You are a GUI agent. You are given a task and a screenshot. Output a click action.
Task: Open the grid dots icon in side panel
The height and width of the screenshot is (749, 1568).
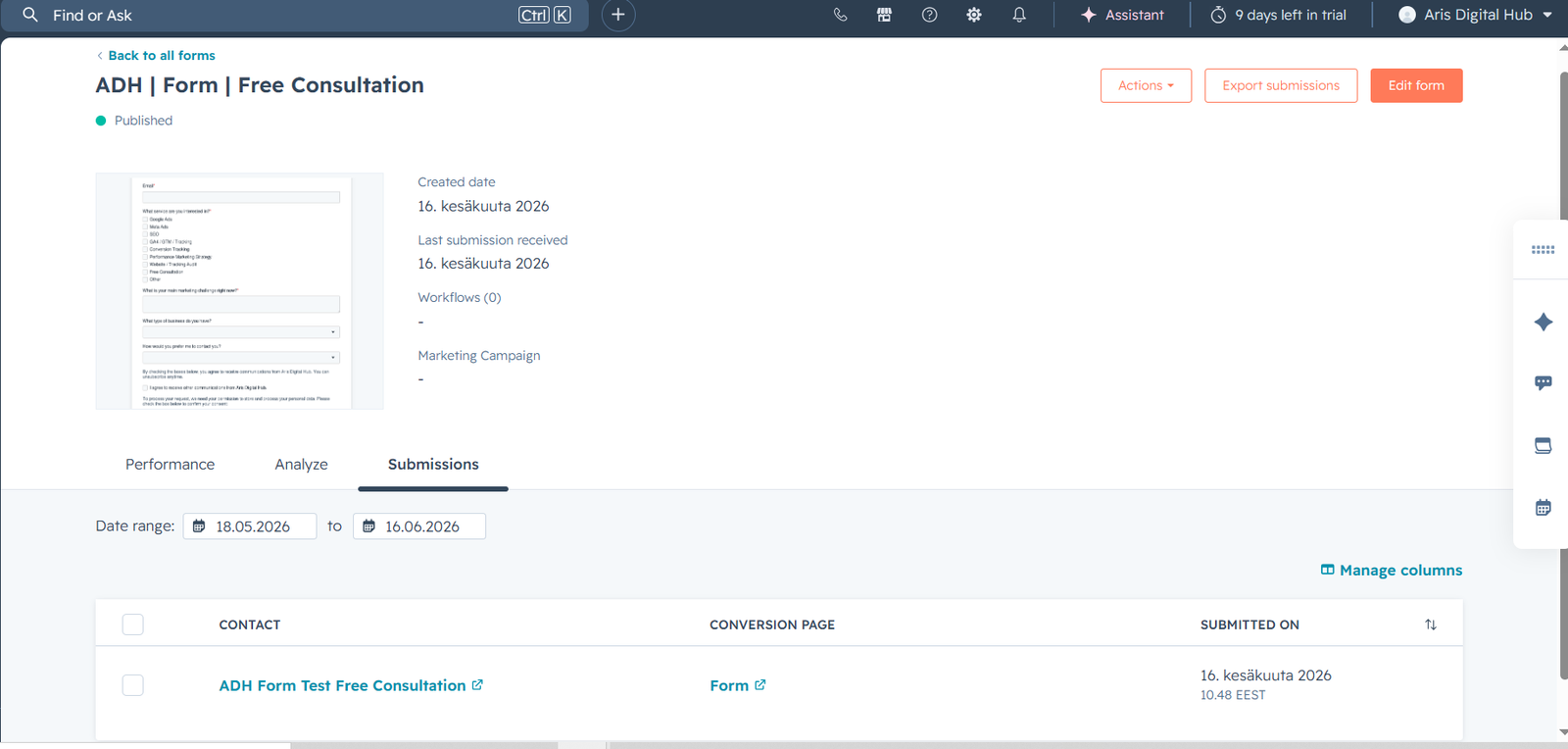[x=1543, y=250]
